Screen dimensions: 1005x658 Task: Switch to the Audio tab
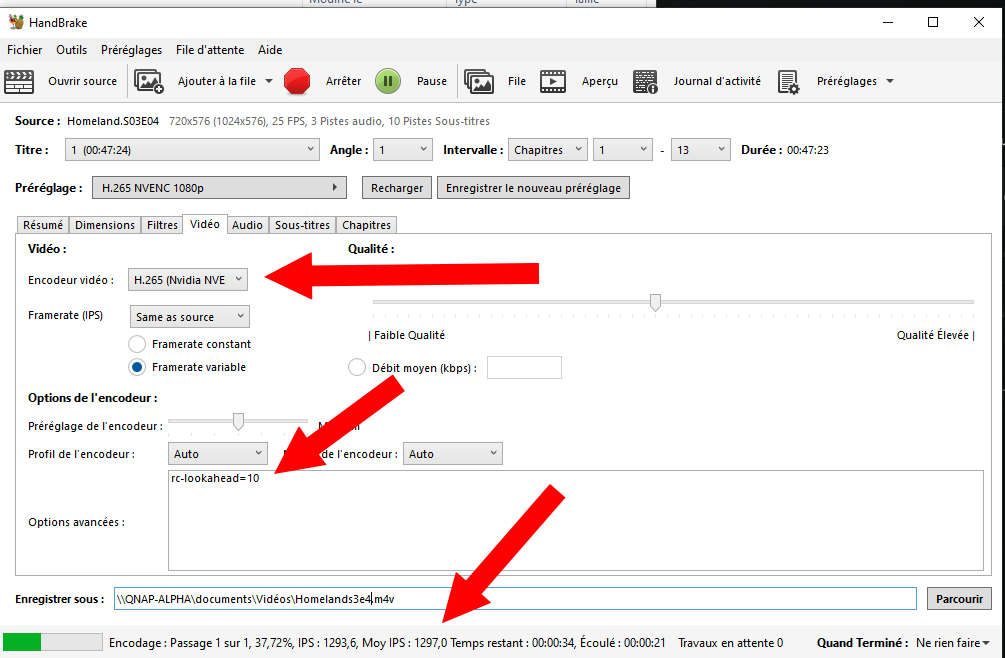pos(247,225)
